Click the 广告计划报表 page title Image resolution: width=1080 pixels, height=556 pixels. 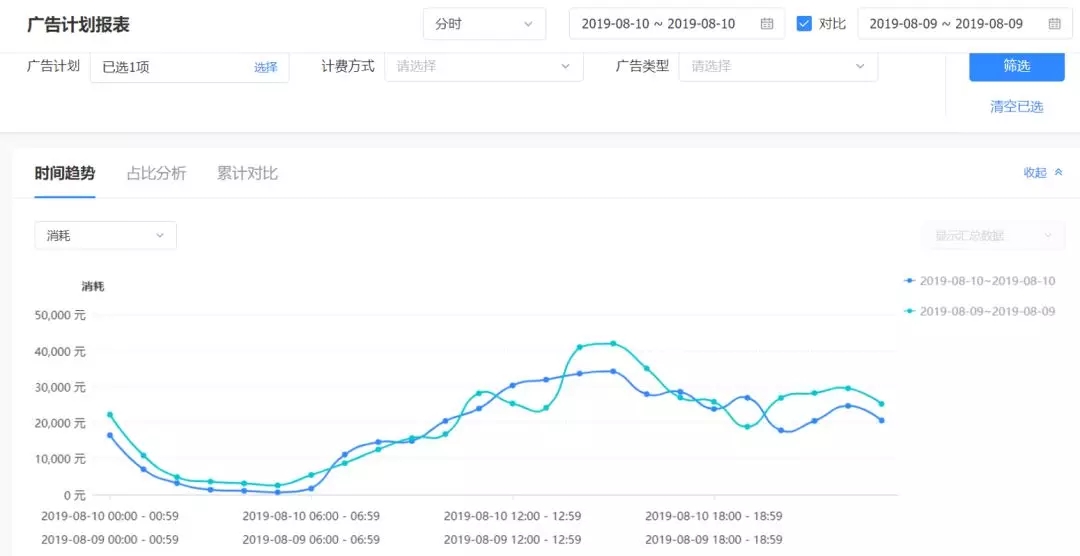point(79,24)
